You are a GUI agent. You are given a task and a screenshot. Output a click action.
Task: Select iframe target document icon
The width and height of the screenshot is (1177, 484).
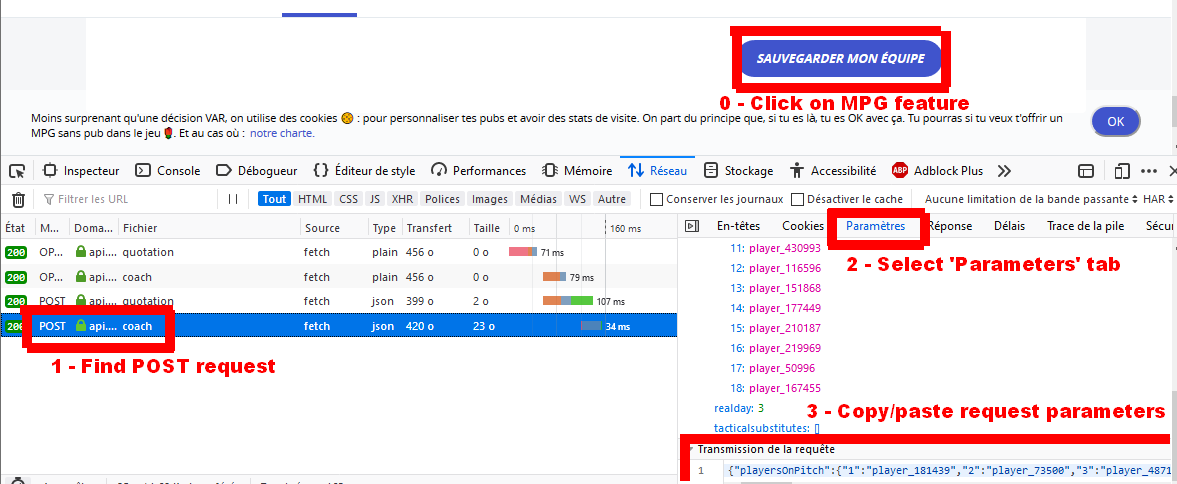[1086, 171]
